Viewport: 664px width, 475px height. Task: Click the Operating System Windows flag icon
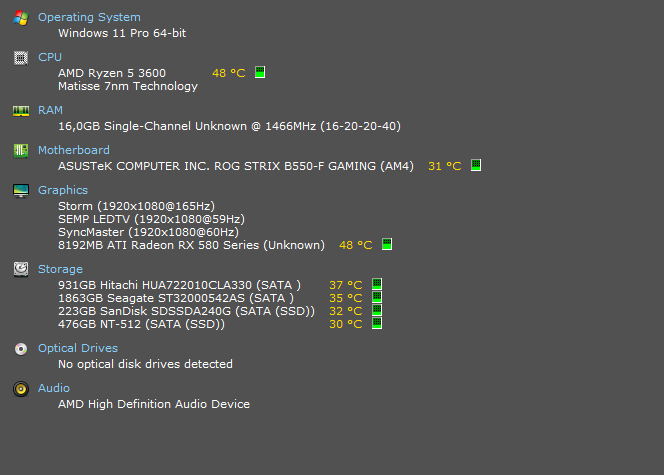(x=21, y=18)
